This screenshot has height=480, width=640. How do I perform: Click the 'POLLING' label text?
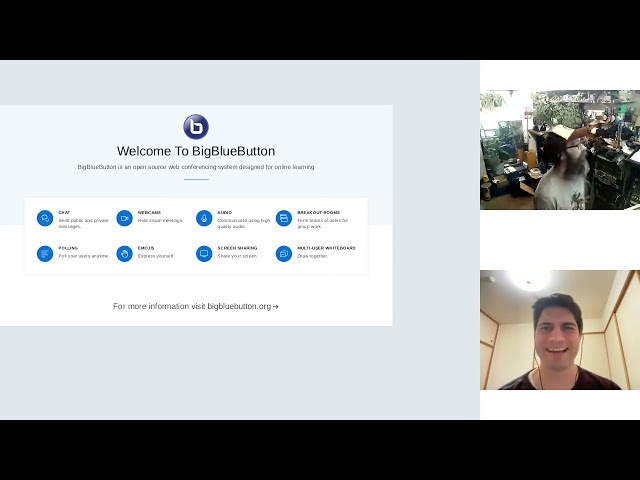(68, 248)
